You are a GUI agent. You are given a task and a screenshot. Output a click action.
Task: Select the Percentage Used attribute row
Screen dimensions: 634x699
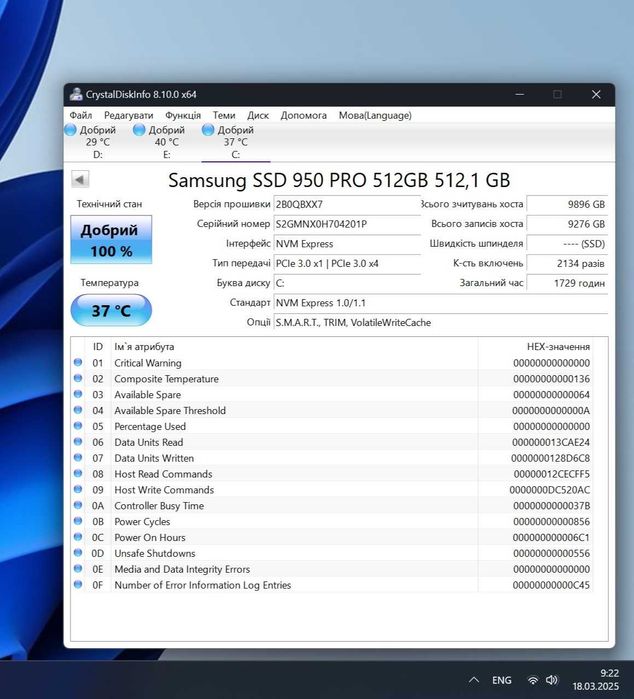(333, 426)
